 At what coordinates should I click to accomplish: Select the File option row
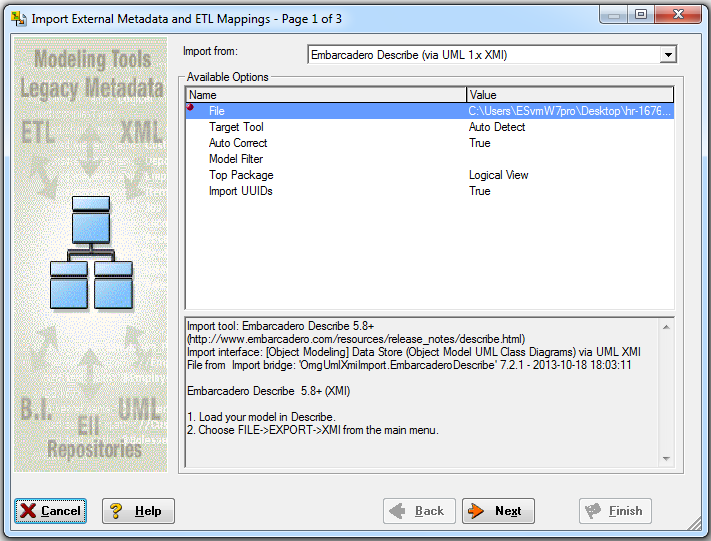[429, 111]
